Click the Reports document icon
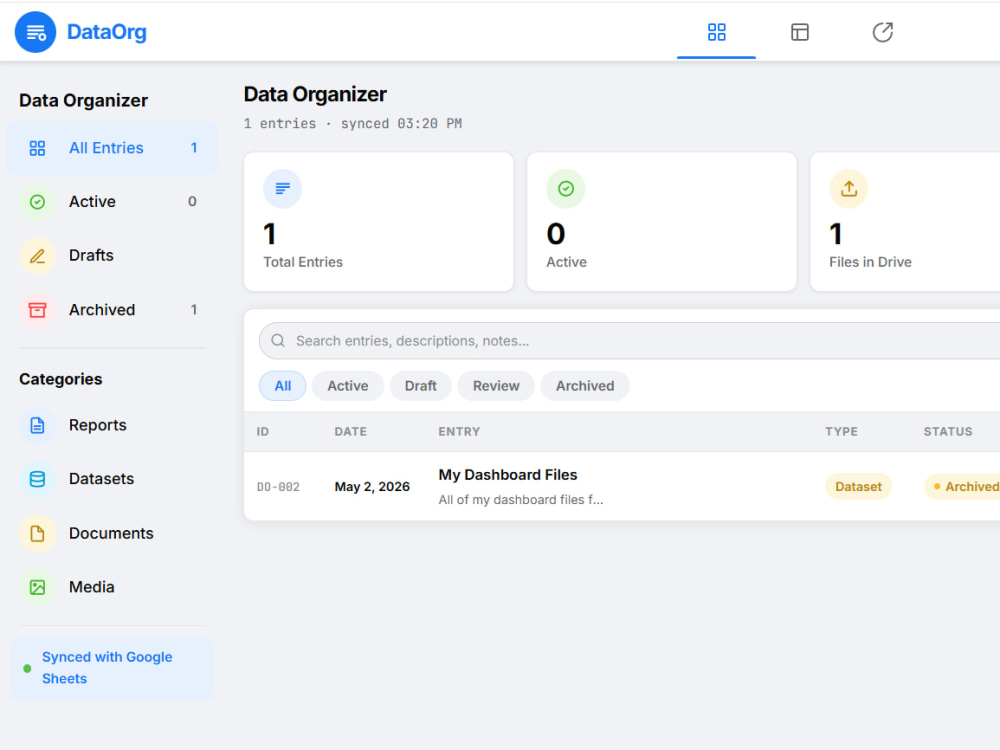 [38, 425]
